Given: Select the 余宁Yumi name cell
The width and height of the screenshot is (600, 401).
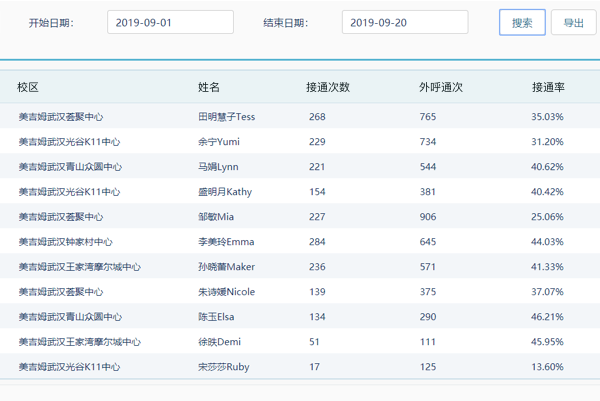Looking at the screenshot, I should tap(219, 142).
